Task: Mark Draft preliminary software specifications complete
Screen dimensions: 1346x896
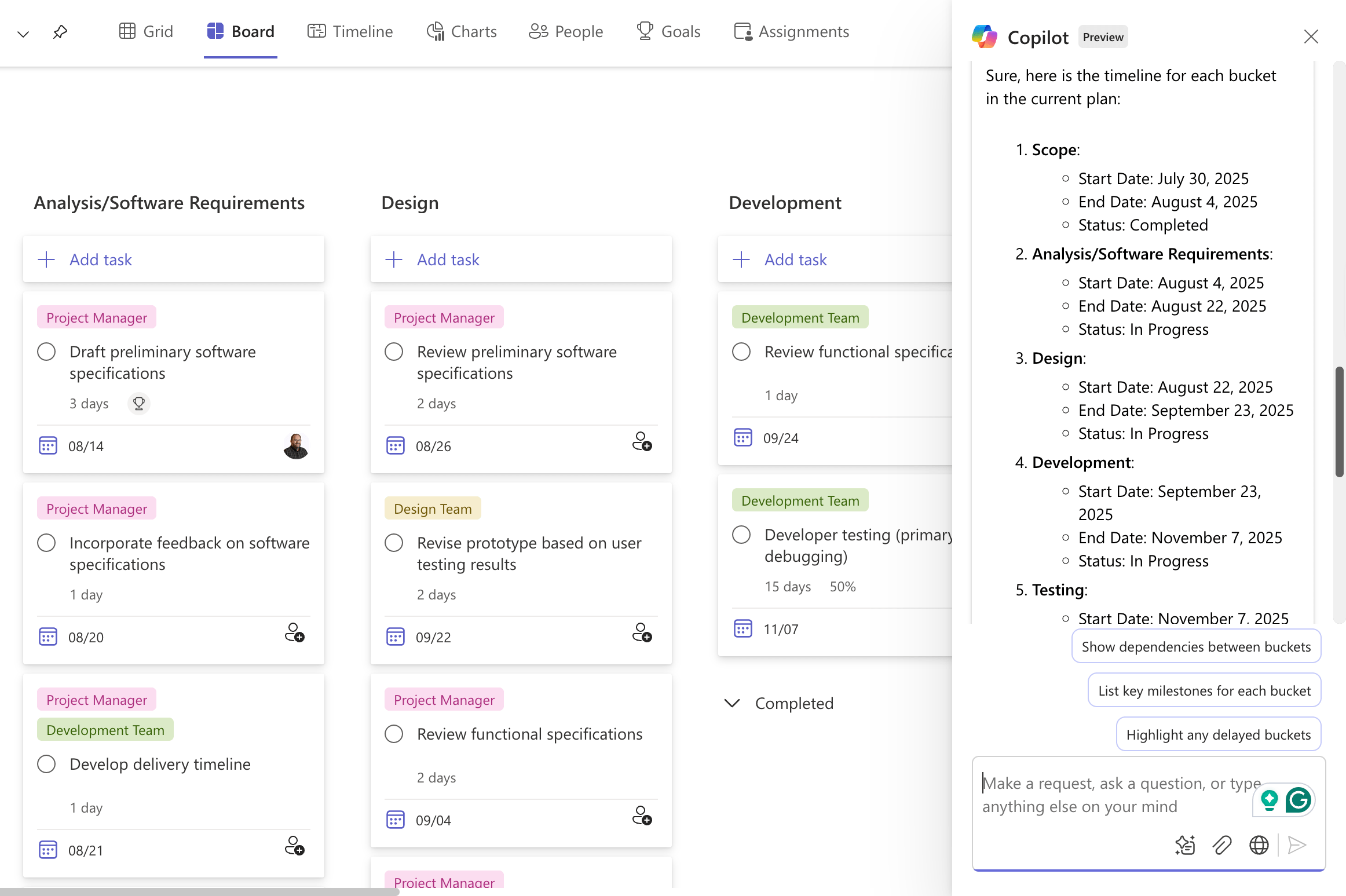Action: 46,352
